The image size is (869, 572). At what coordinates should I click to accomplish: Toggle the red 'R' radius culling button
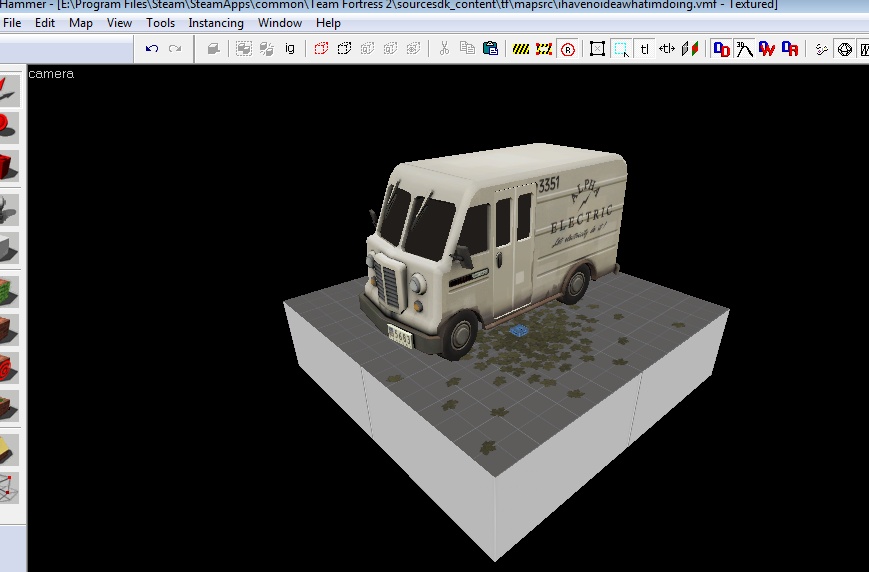coord(568,49)
